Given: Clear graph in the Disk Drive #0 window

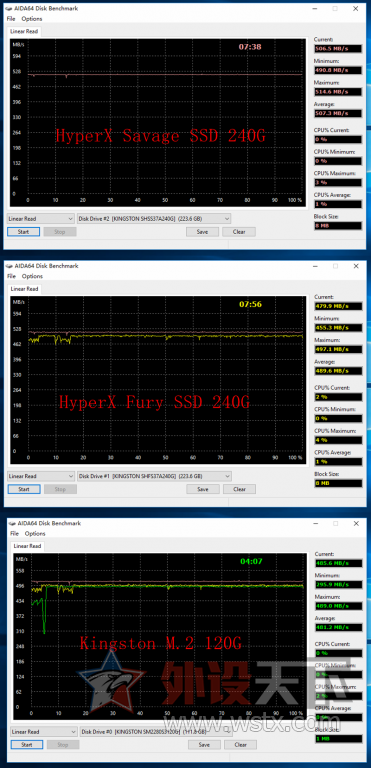Looking at the screenshot, I should coord(241,744).
